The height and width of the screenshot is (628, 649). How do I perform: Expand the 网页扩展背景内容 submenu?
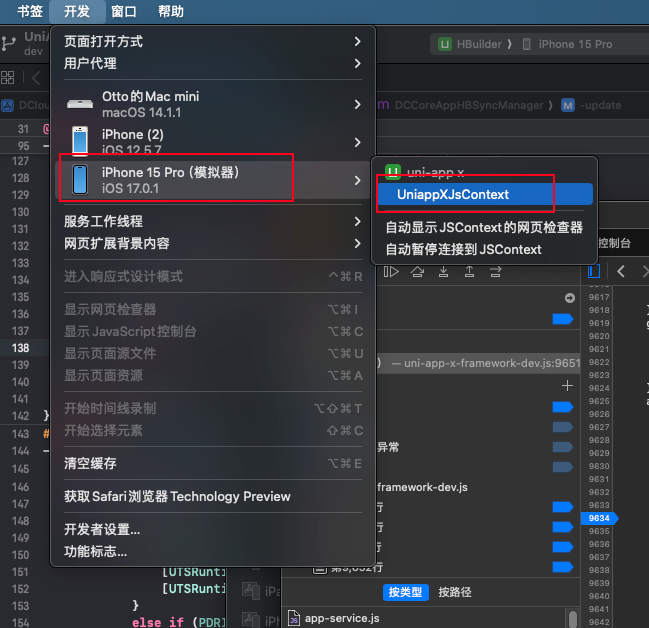coord(213,243)
